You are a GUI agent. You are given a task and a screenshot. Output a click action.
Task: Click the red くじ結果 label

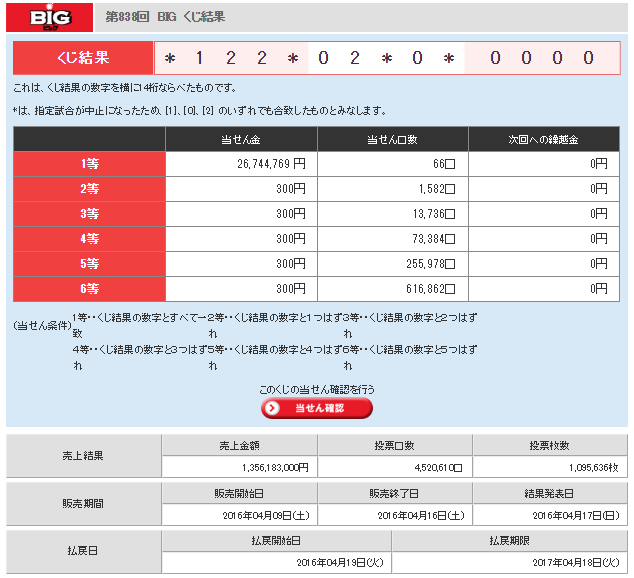tap(83, 58)
